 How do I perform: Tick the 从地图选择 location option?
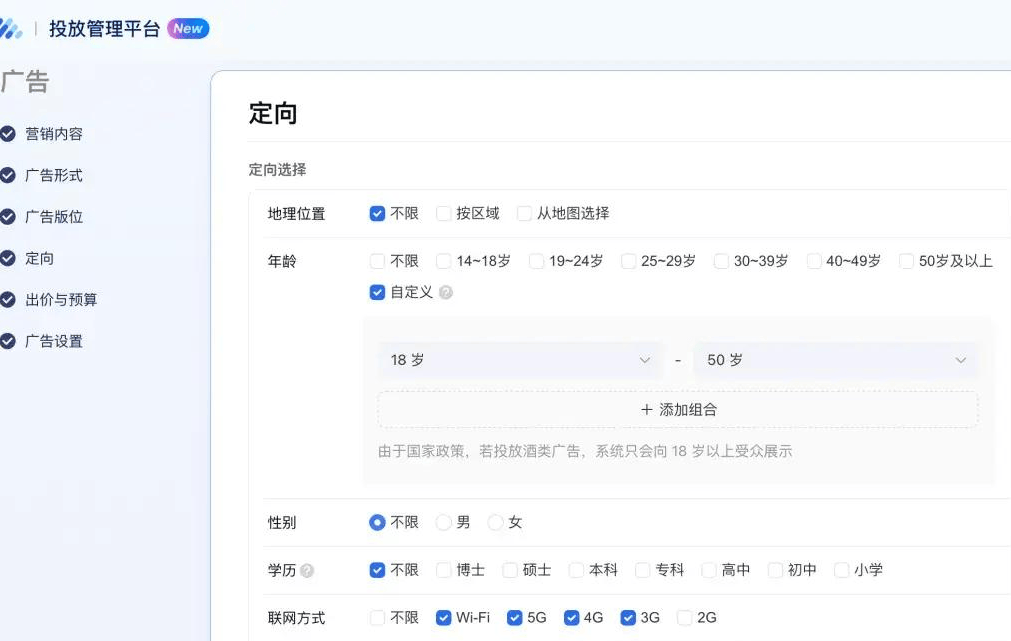pos(524,214)
